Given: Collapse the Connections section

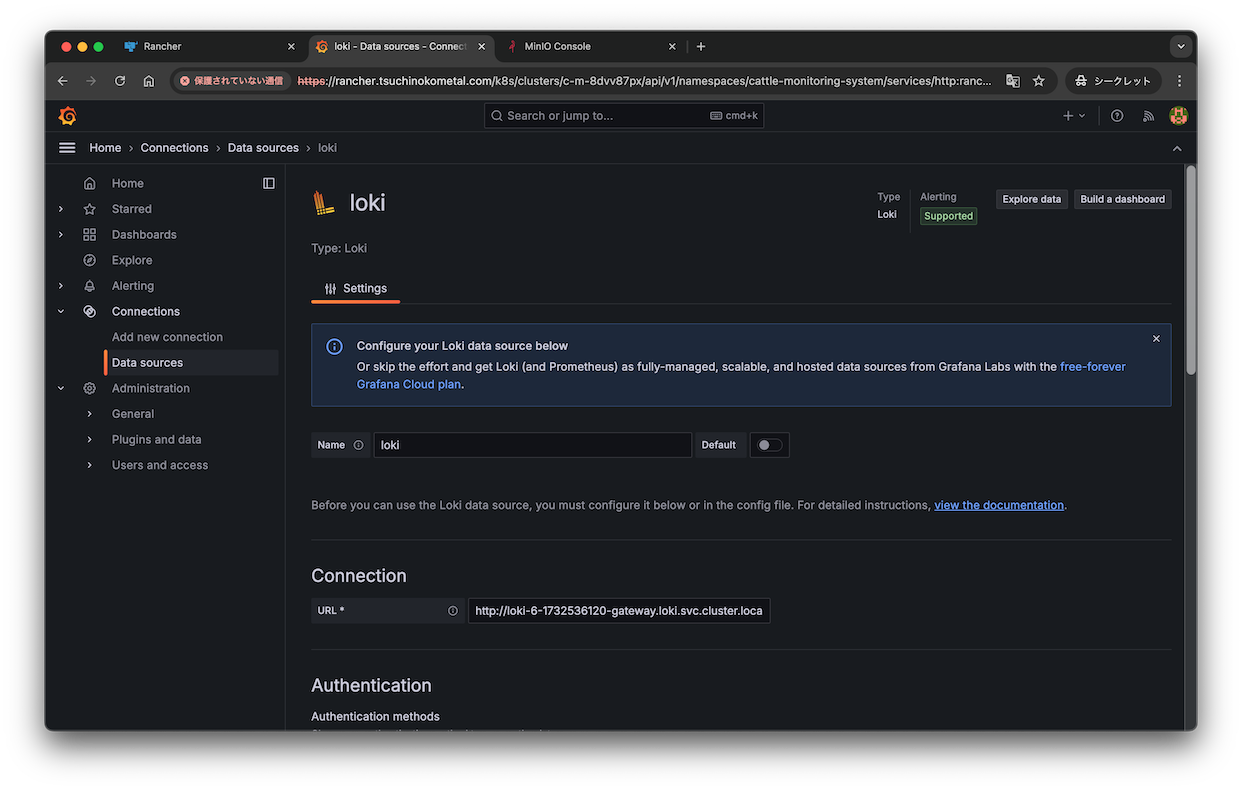Looking at the screenshot, I should point(61,312).
